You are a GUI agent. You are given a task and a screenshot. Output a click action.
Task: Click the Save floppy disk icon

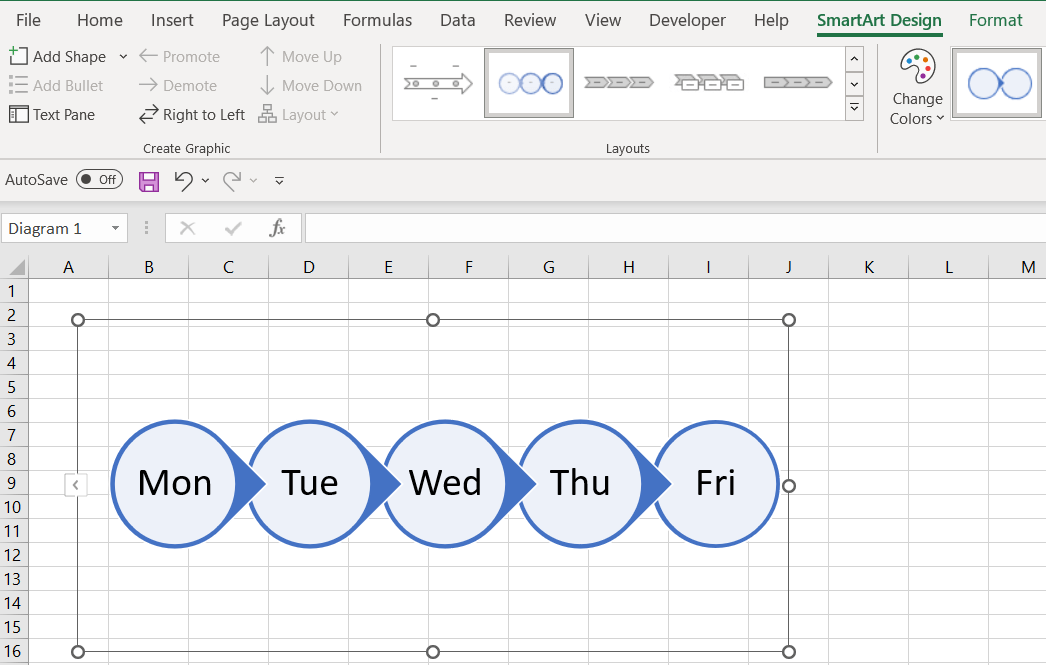[x=149, y=180]
